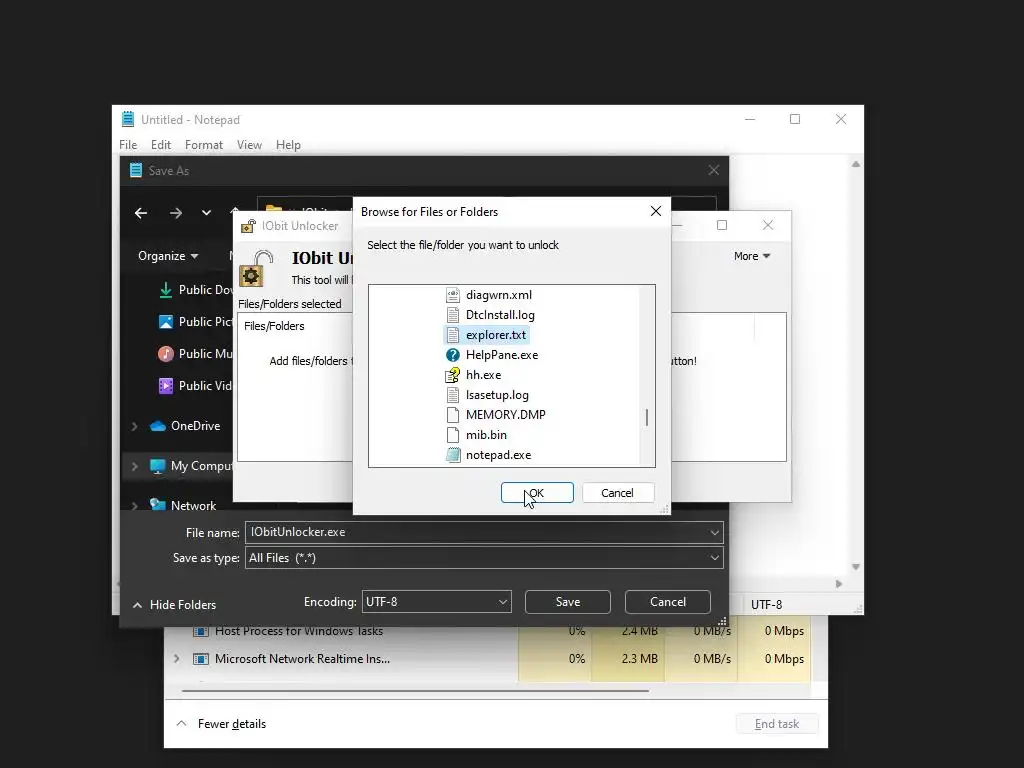1024x768 pixels.
Task: Select OneDrive in Save As sidebar
Action: (x=185, y=426)
